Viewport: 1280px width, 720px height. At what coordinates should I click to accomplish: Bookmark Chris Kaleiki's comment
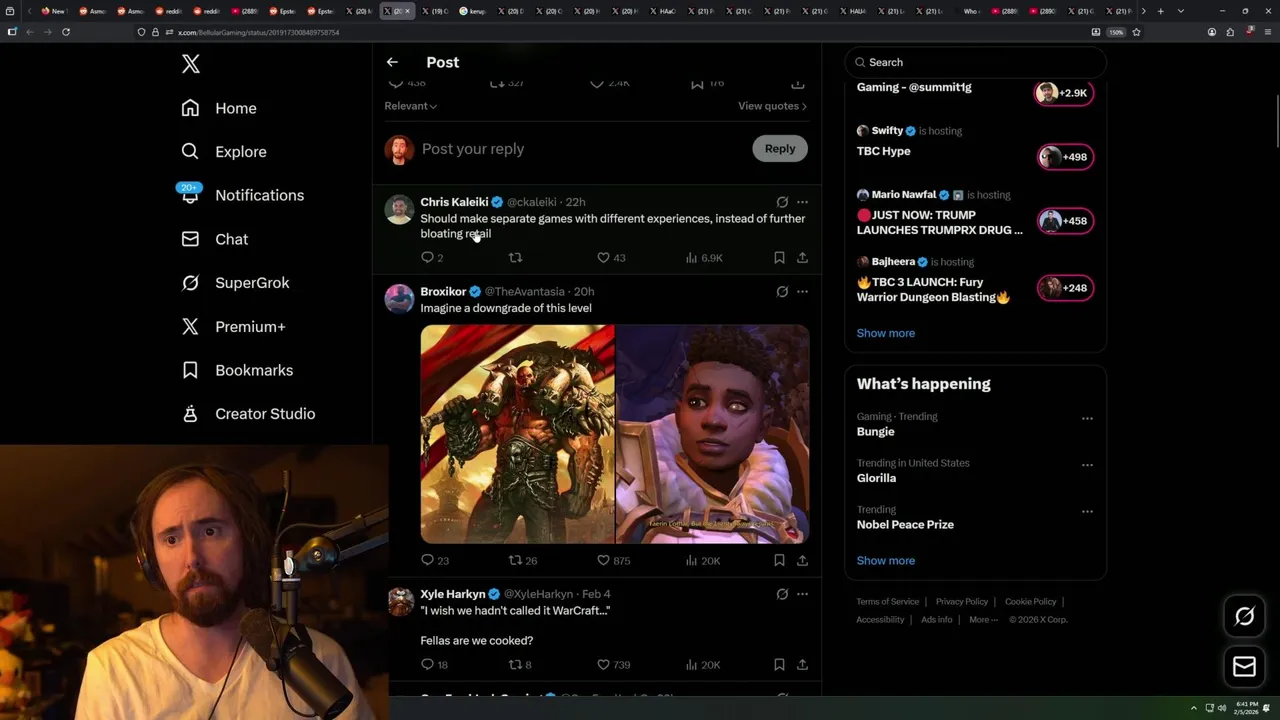779,258
